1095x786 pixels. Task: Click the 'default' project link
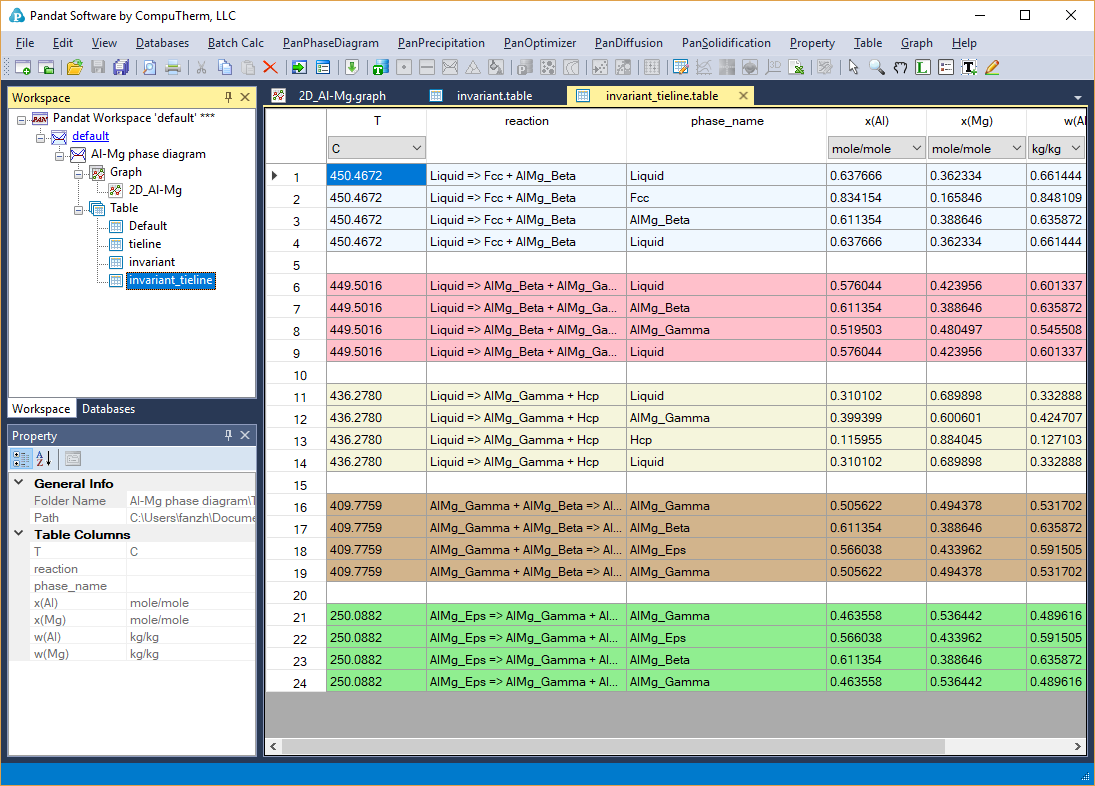click(x=90, y=136)
